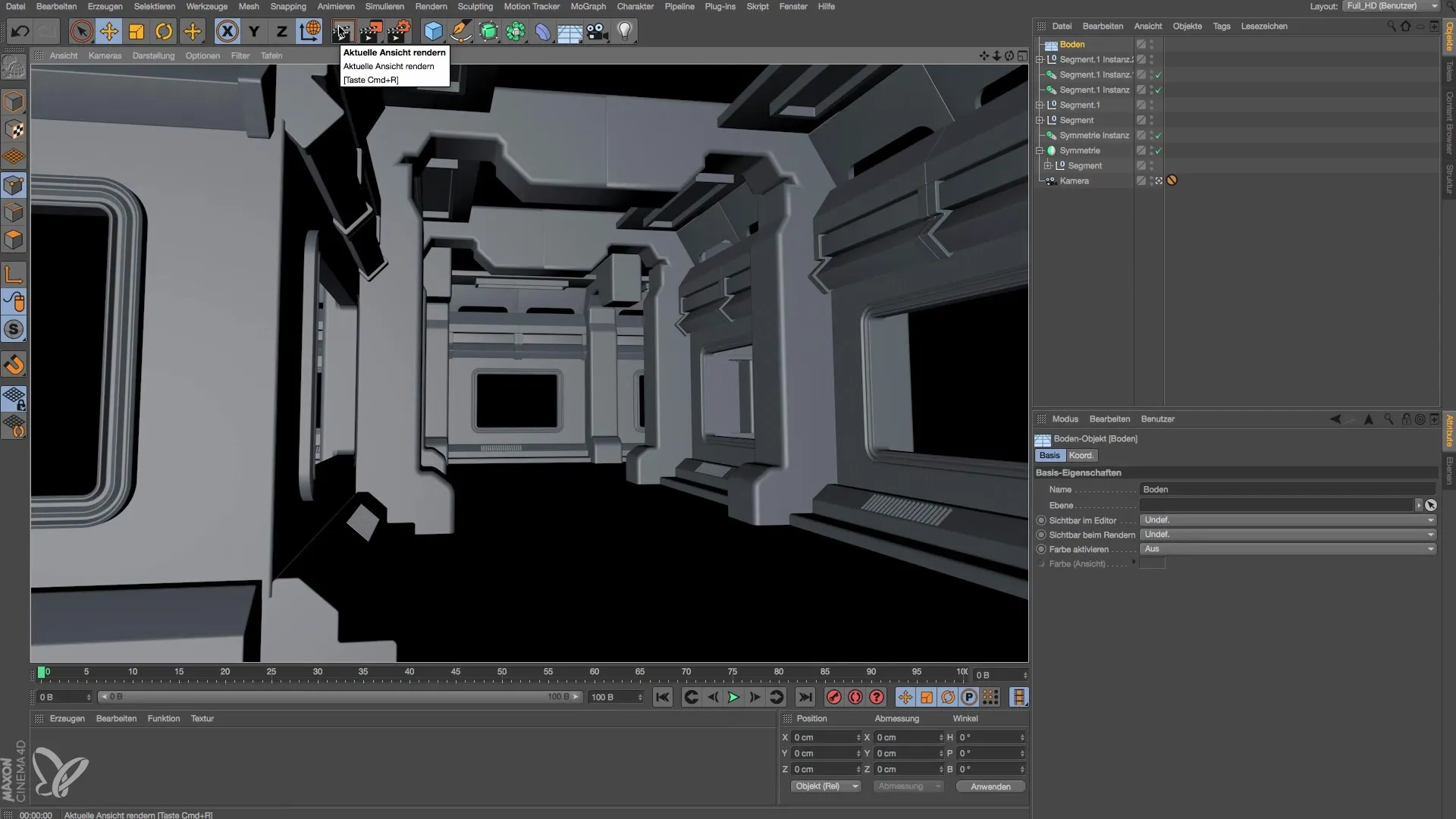Click record keyframe button
The image size is (1456, 819).
pyautogui.click(x=833, y=697)
